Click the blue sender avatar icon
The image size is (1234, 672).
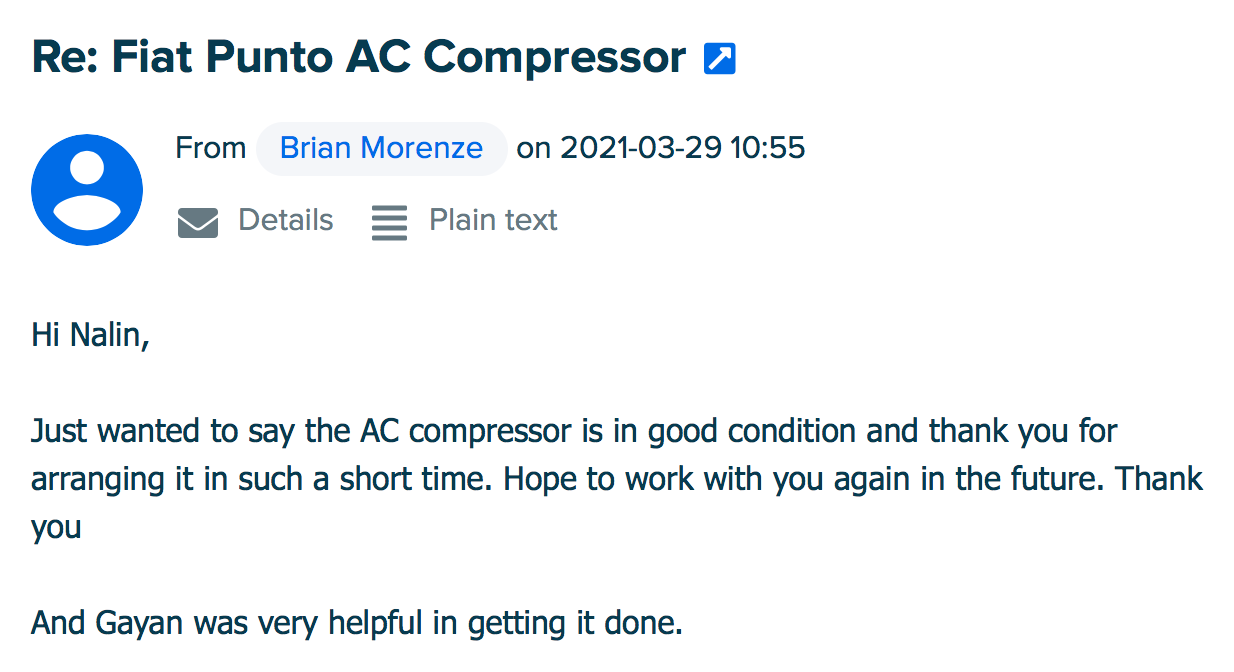[87, 190]
